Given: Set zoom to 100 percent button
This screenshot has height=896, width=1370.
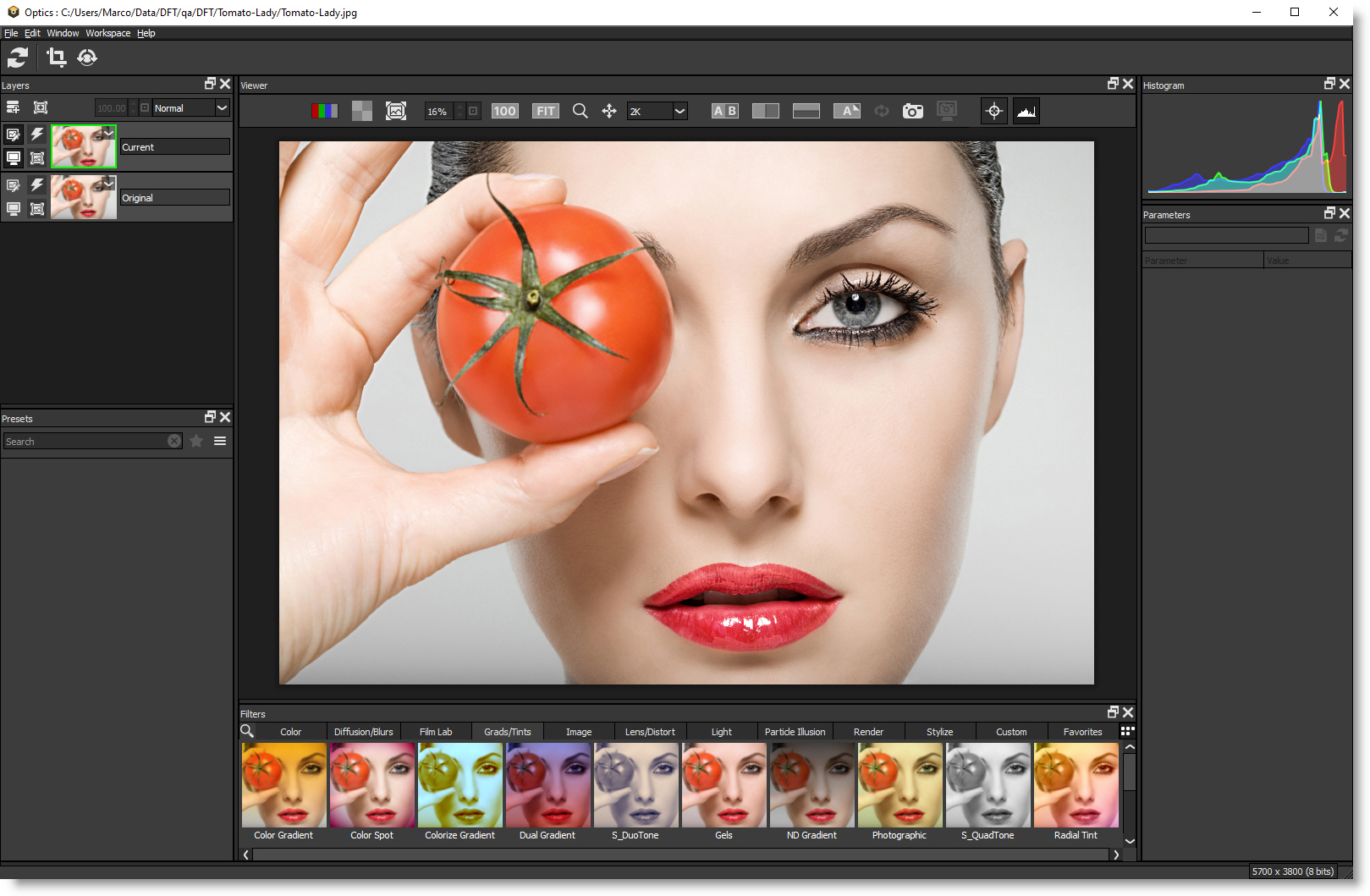Looking at the screenshot, I should (x=504, y=111).
